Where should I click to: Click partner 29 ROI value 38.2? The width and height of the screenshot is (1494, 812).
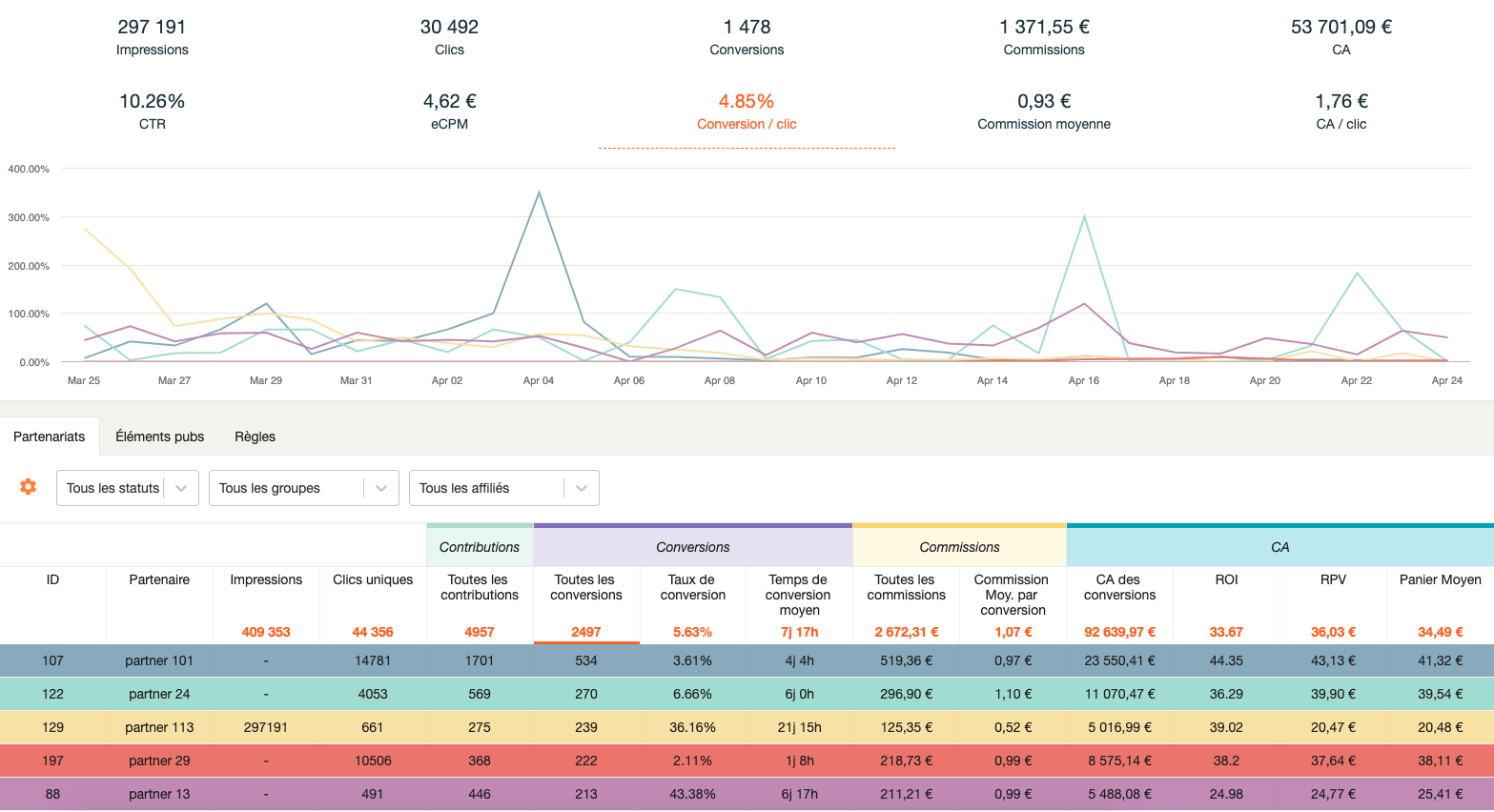pyautogui.click(x=1226, y=761)
